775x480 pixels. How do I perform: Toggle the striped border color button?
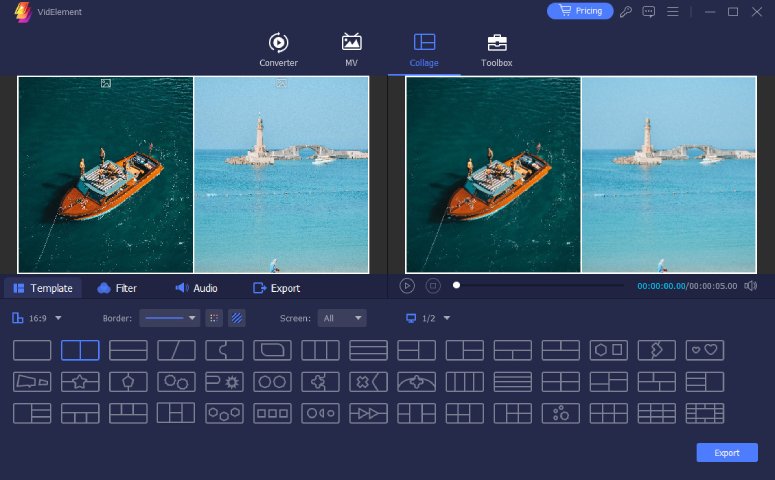[237, 318]
